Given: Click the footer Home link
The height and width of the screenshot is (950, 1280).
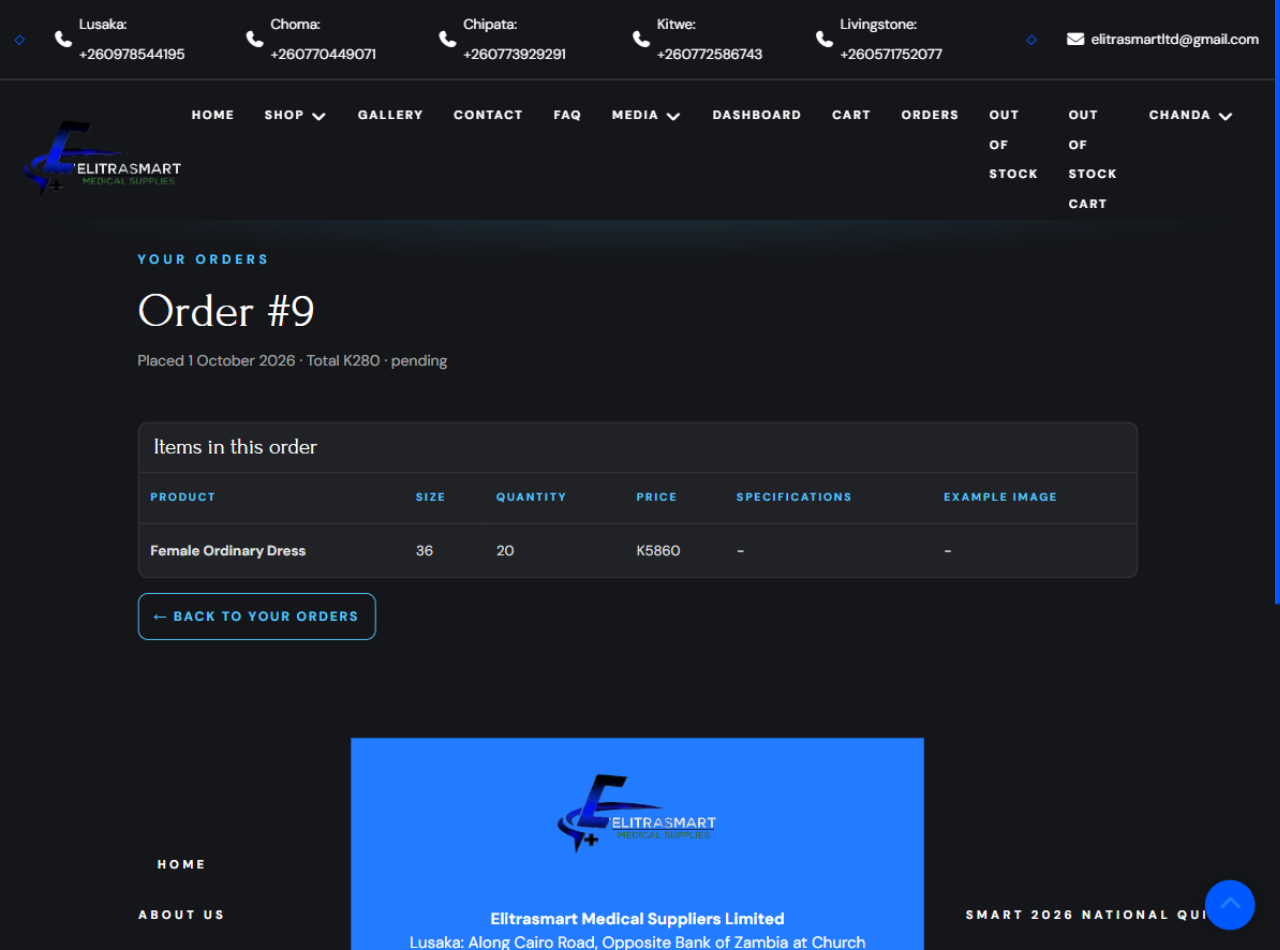Looking at the screenshot, I should pos(181,864).
